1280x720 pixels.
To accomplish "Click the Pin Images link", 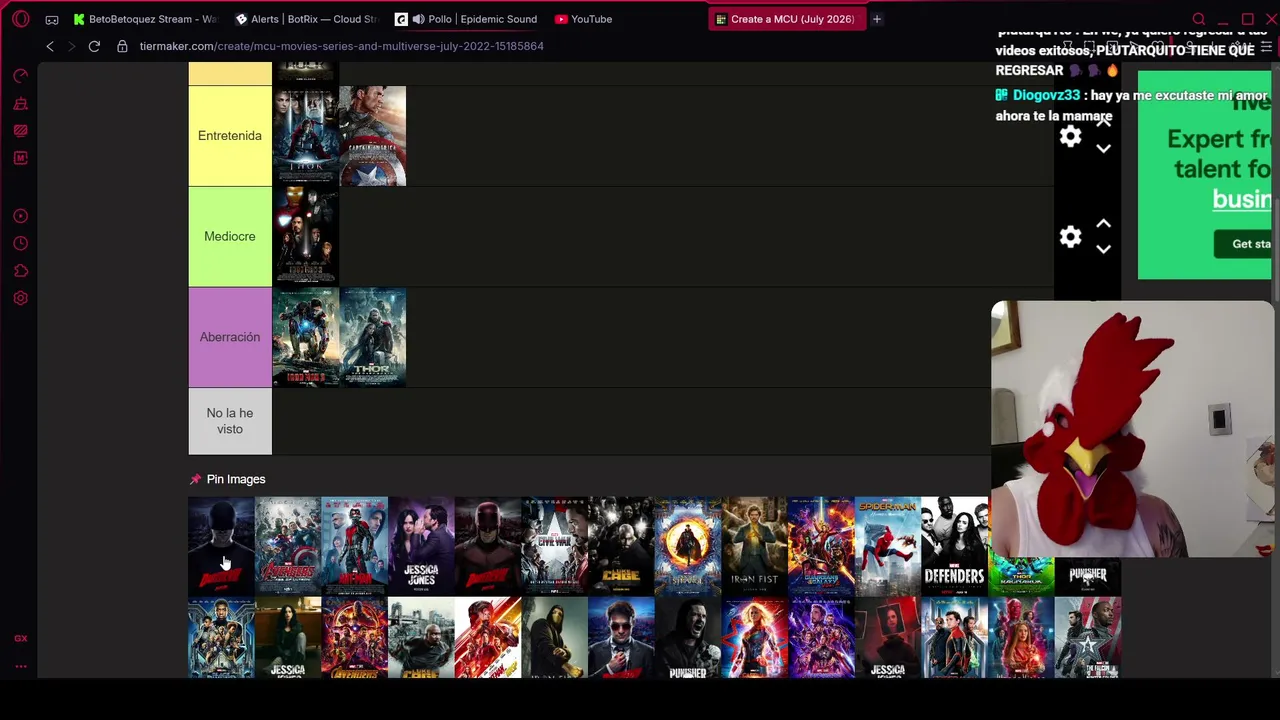I will [x=236, y=480].
